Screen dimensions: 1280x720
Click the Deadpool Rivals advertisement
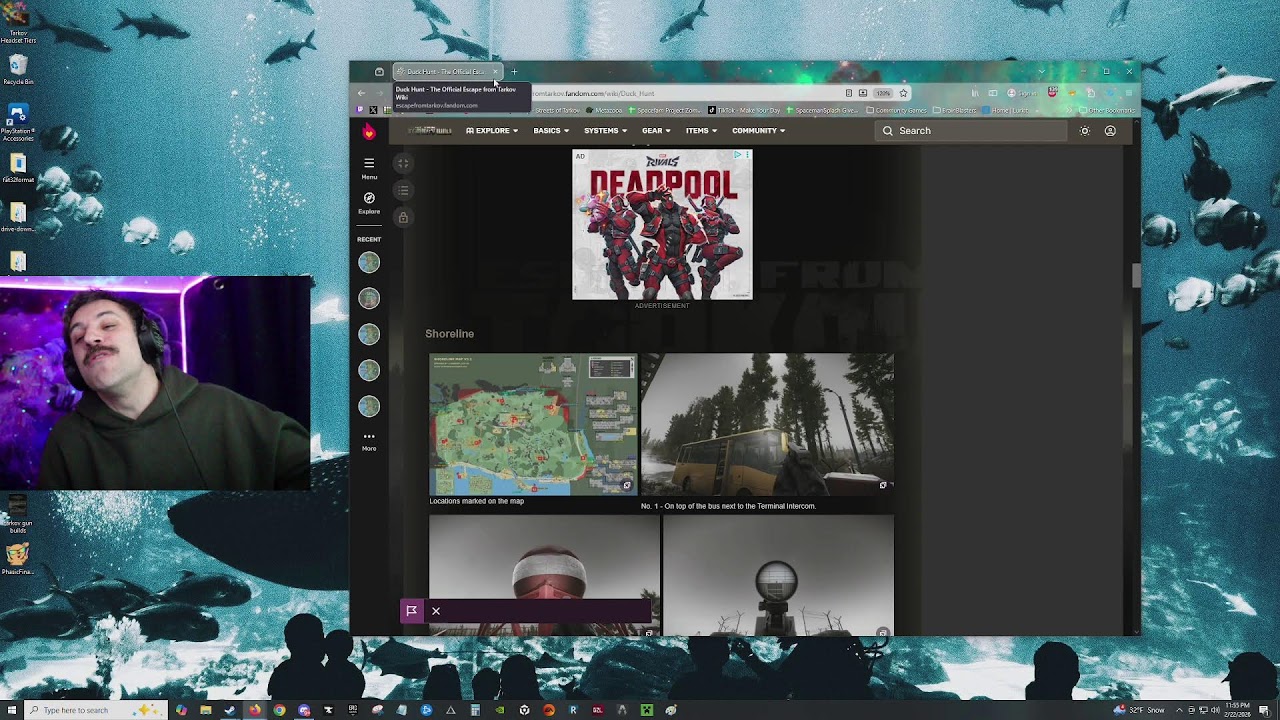662,224
